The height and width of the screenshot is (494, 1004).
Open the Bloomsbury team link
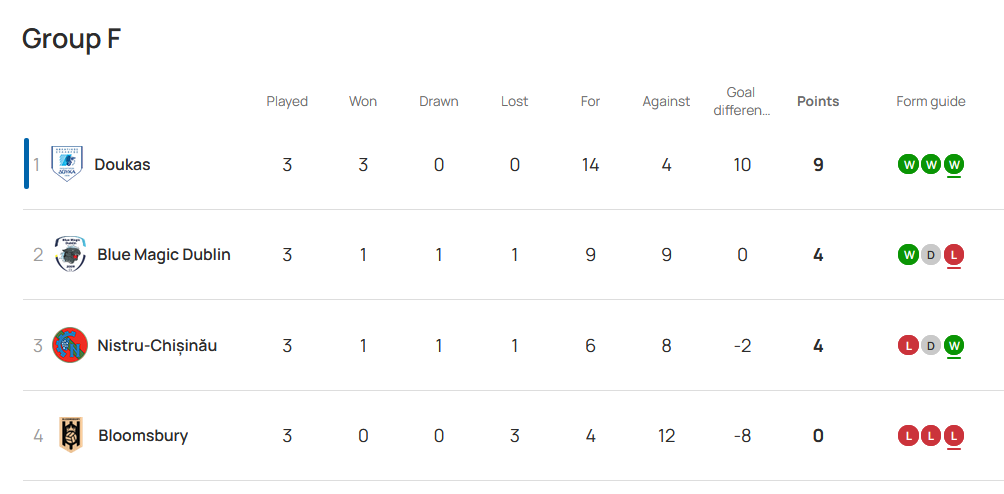[143, 436]
